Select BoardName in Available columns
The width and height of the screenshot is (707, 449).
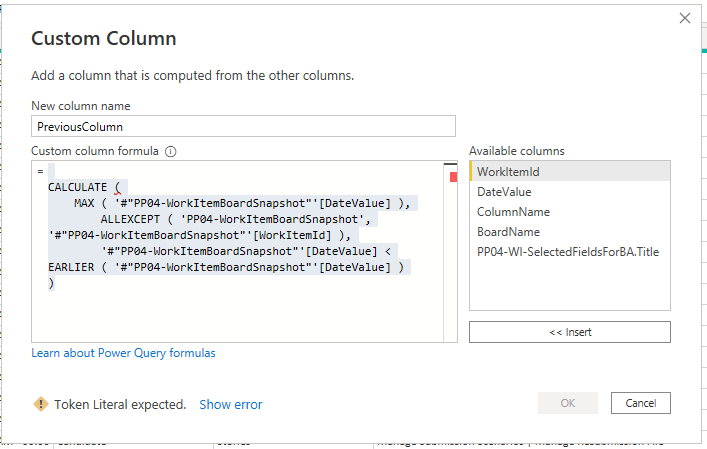coord(570,231)
